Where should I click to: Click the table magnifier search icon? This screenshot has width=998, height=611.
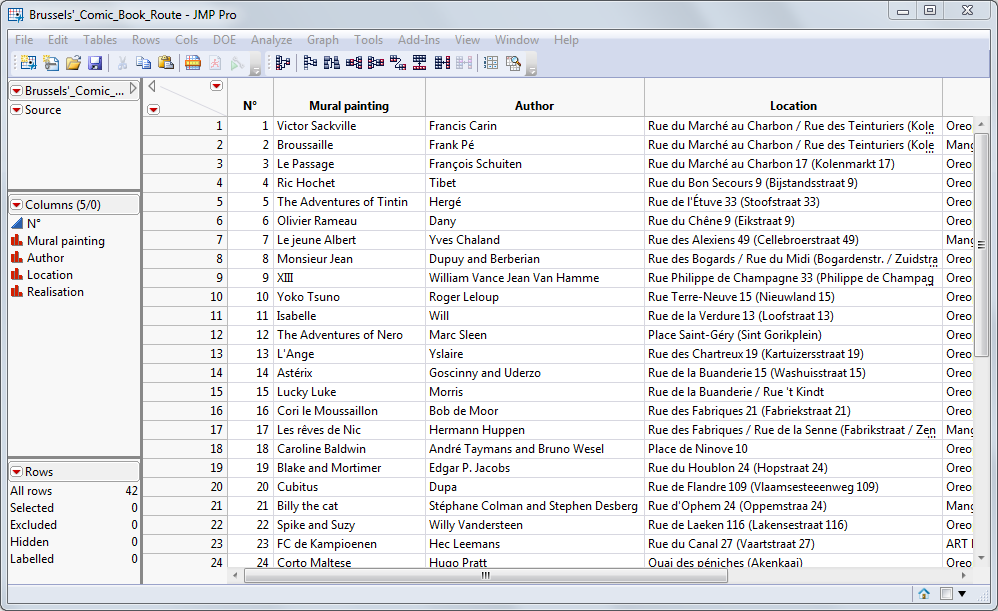coord(513,62)
